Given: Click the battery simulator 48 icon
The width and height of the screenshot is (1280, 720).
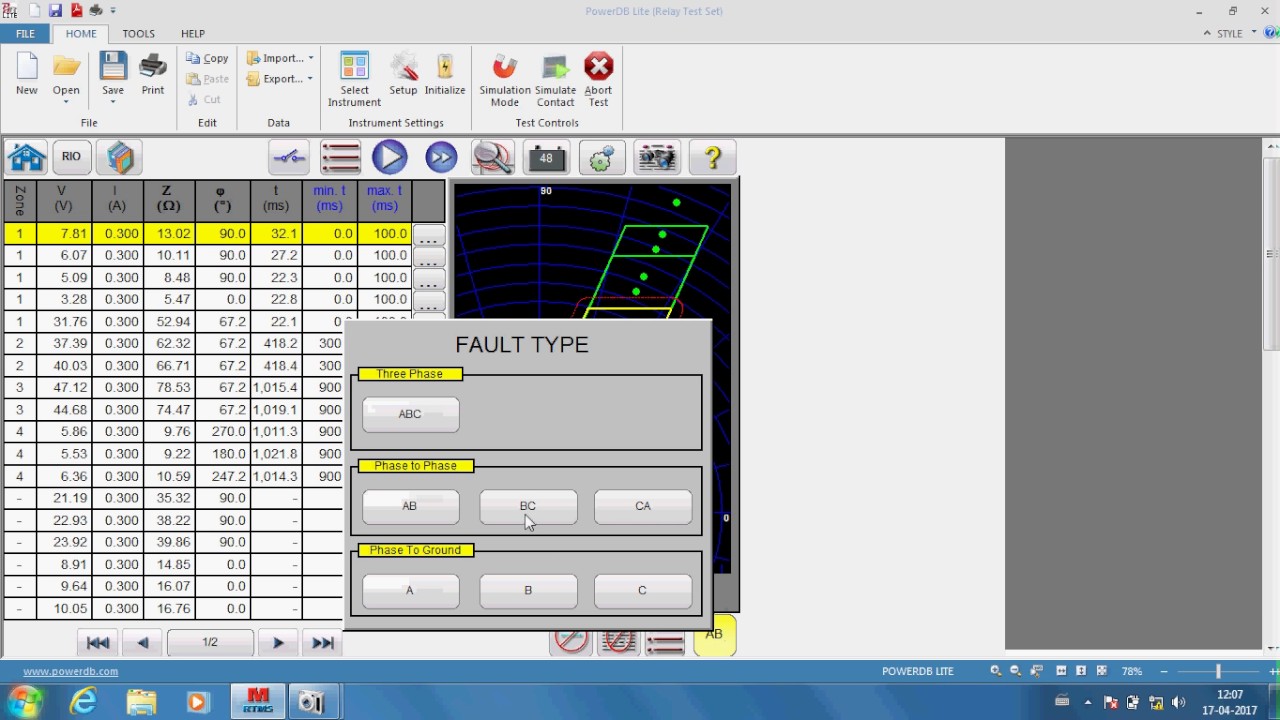Looking at the screenshot, I should click(x=546, y=157).
